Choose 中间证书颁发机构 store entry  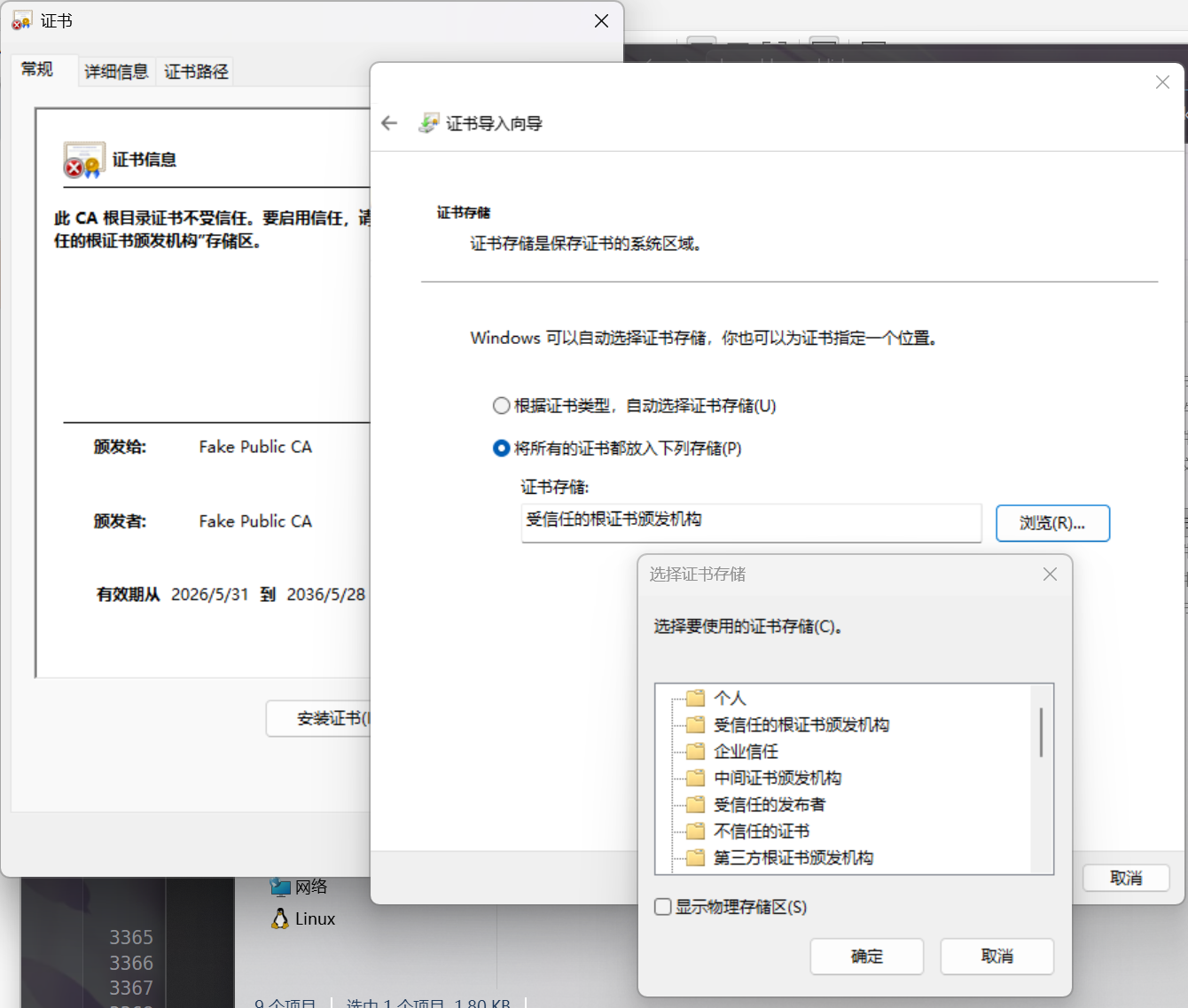pyautogui.click(x=778, y=777)
